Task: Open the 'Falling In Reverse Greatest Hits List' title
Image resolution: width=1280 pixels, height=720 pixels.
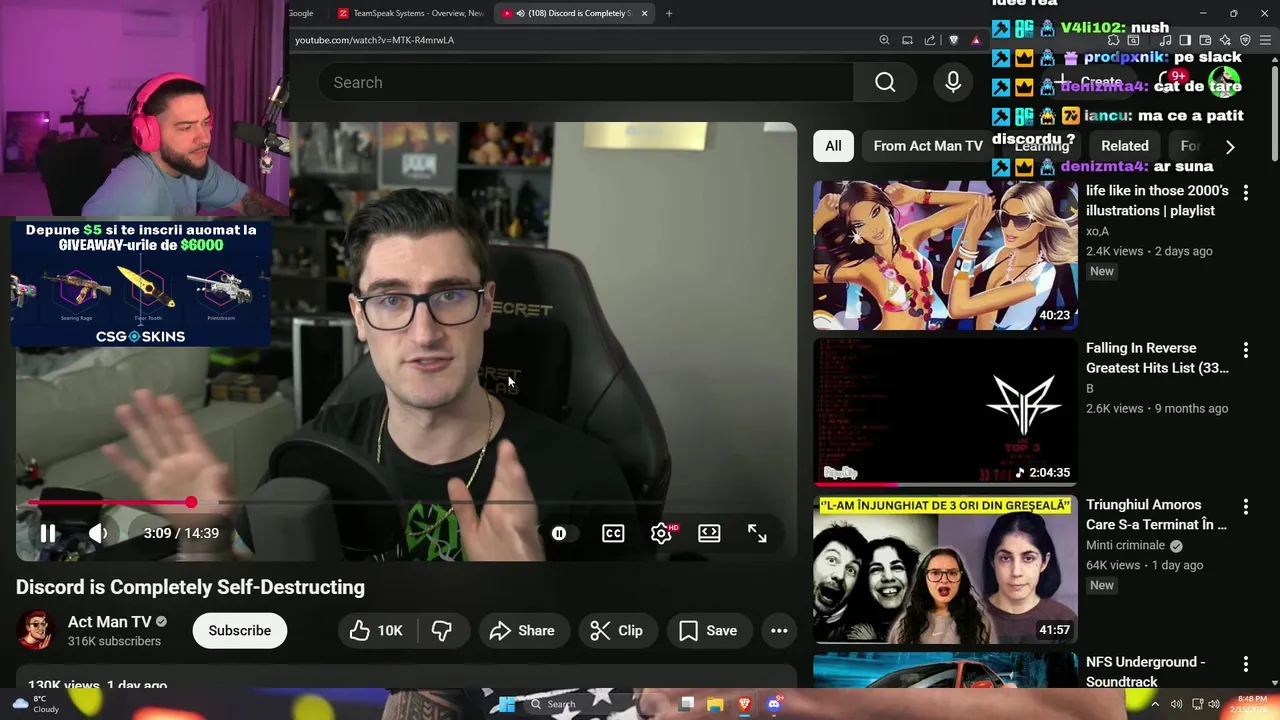Action: coord(1157,357)
